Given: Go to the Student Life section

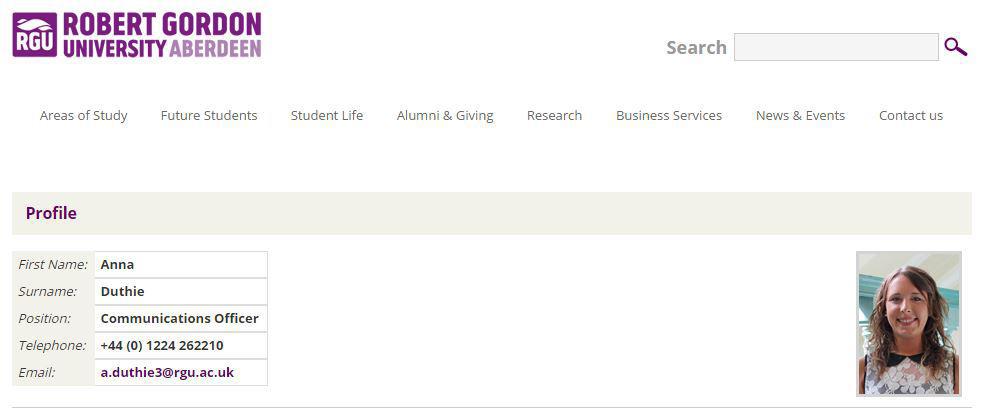Looking at the screenshot, I should pyautogui.click(x=327, y=115).
